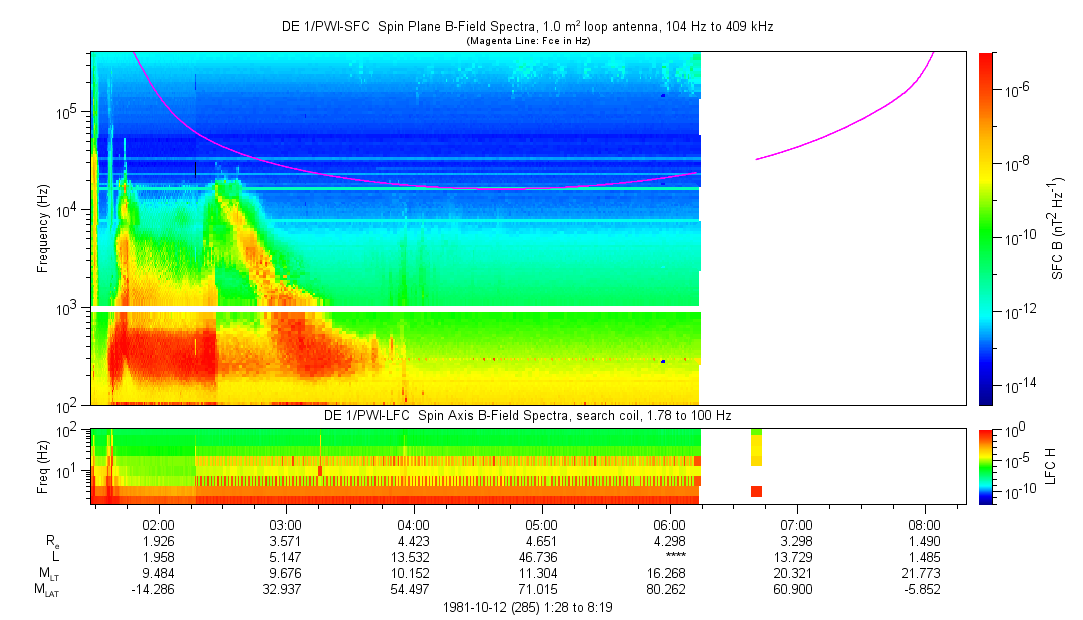1083x620 pixels.
Task: Click the MLAT row label
Action: [x=44, y=588]
